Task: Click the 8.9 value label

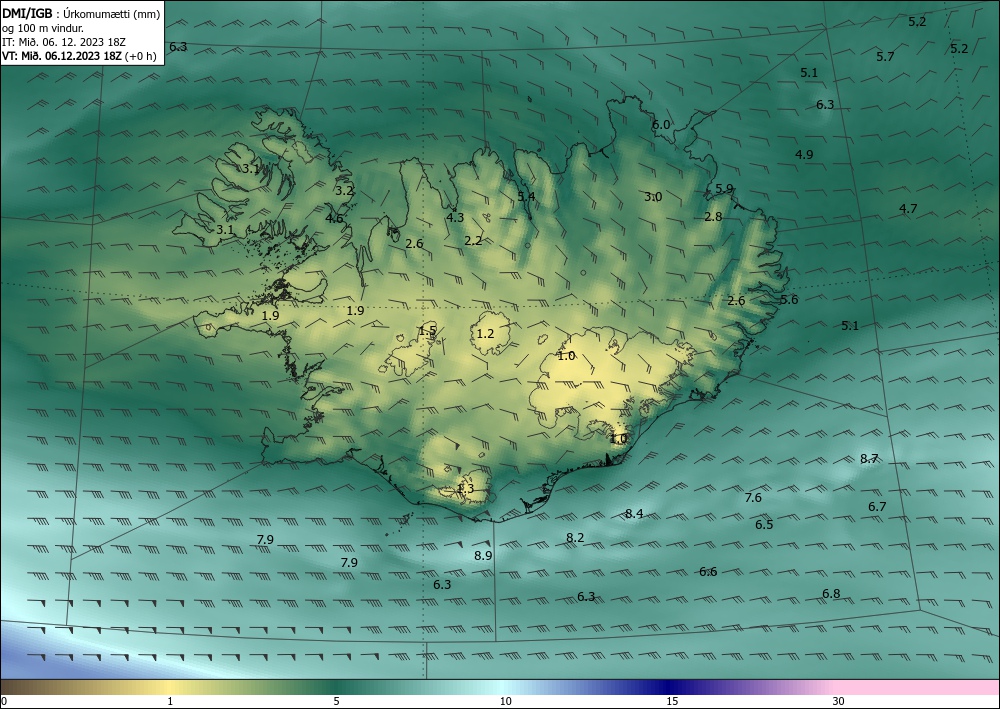Action: pos(483,555)
